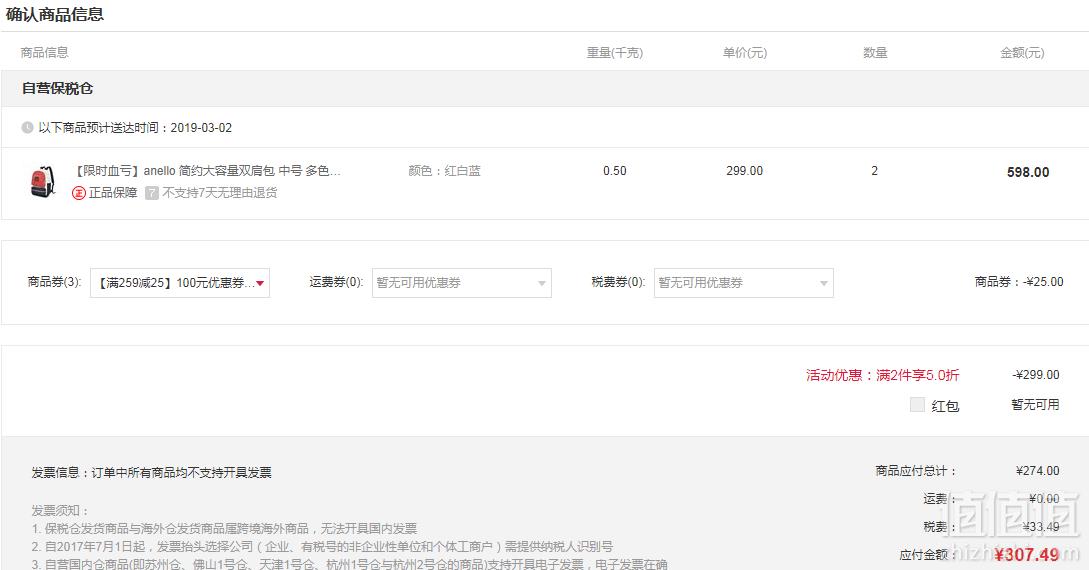Click the payable total ¥307.49

point(1027,555)
